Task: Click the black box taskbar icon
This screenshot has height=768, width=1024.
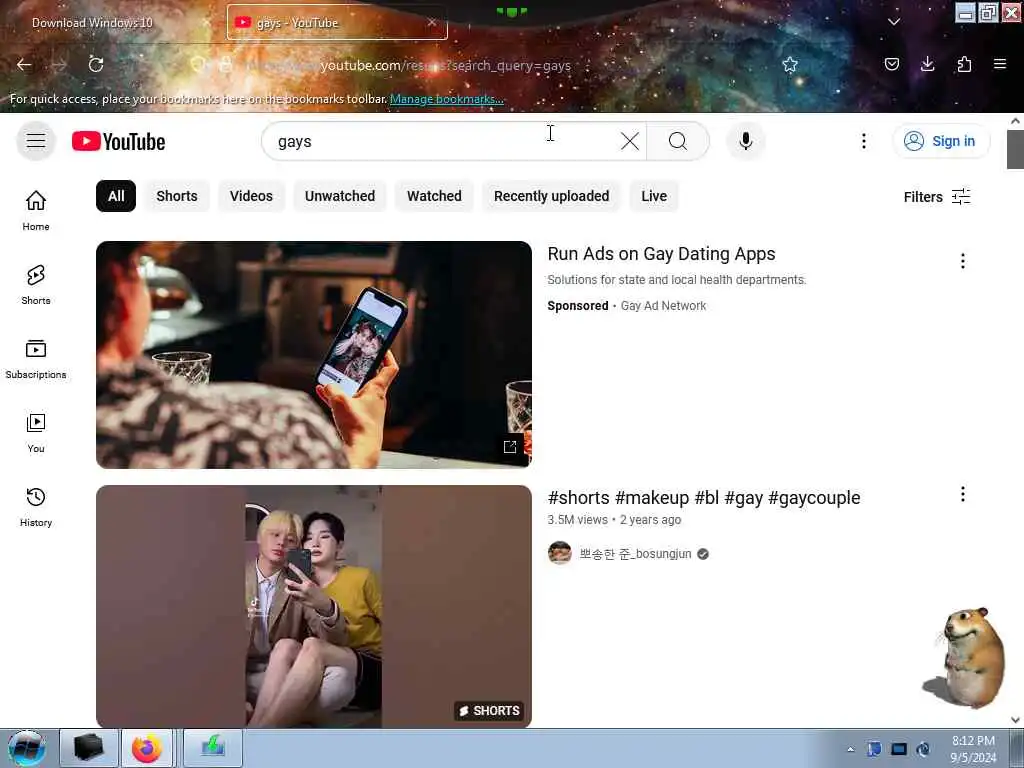Action: tap(89, 748)
